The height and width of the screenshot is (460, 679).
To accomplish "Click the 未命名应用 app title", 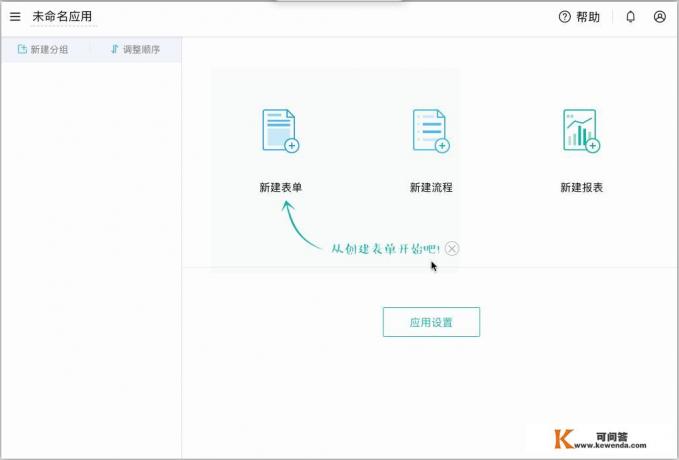I will click(x=64, y=17).
